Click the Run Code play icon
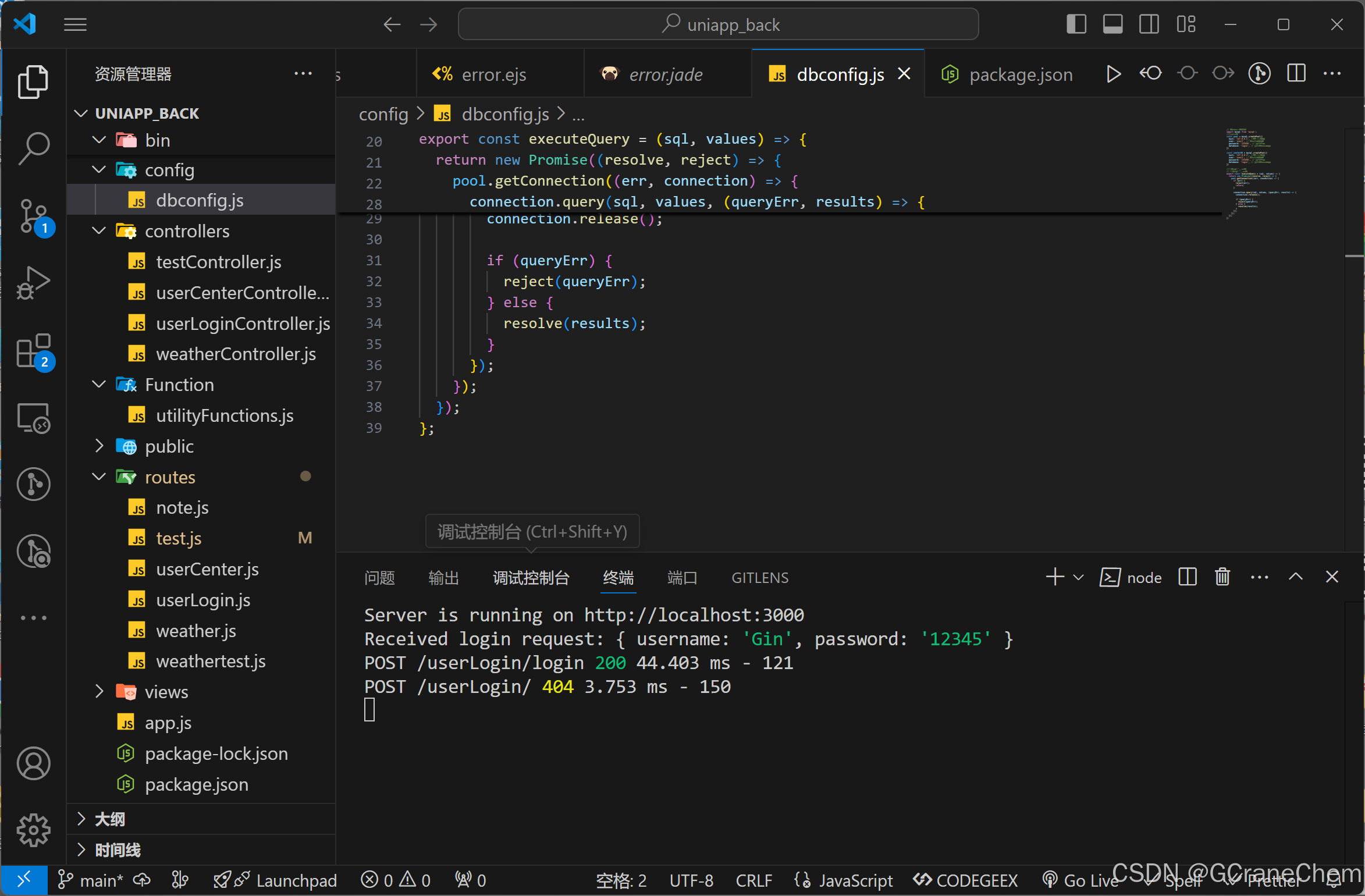Viewport: 1365px width, 896px height. 1112,74
